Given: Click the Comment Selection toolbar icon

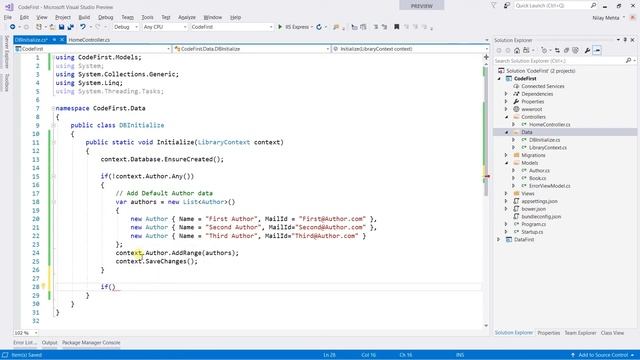Looking at the screenshot, I should 376,27.
